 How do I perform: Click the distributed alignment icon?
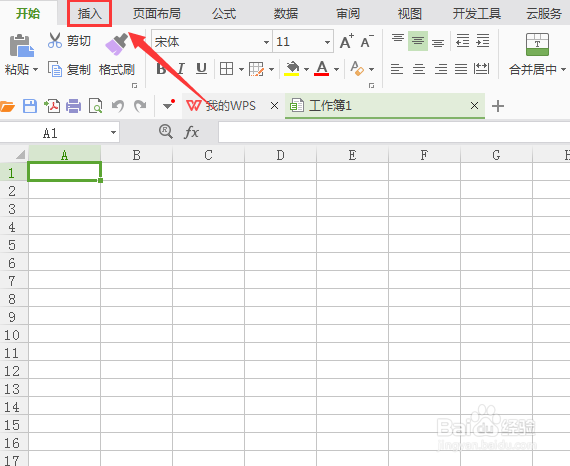coord(482,69)
